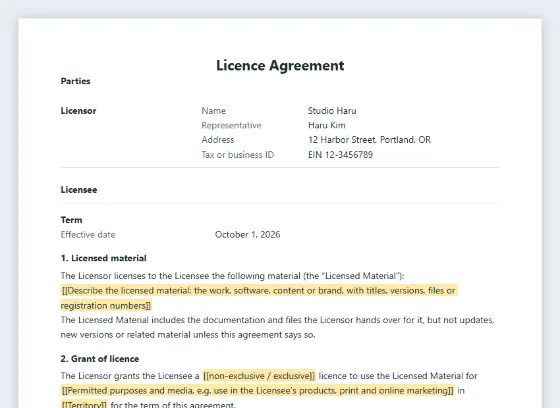The width and height of the screenshot is (560, 408).
Task: Click sentence 'The Licensor licenses to the Licensee'
Action: 232,276
